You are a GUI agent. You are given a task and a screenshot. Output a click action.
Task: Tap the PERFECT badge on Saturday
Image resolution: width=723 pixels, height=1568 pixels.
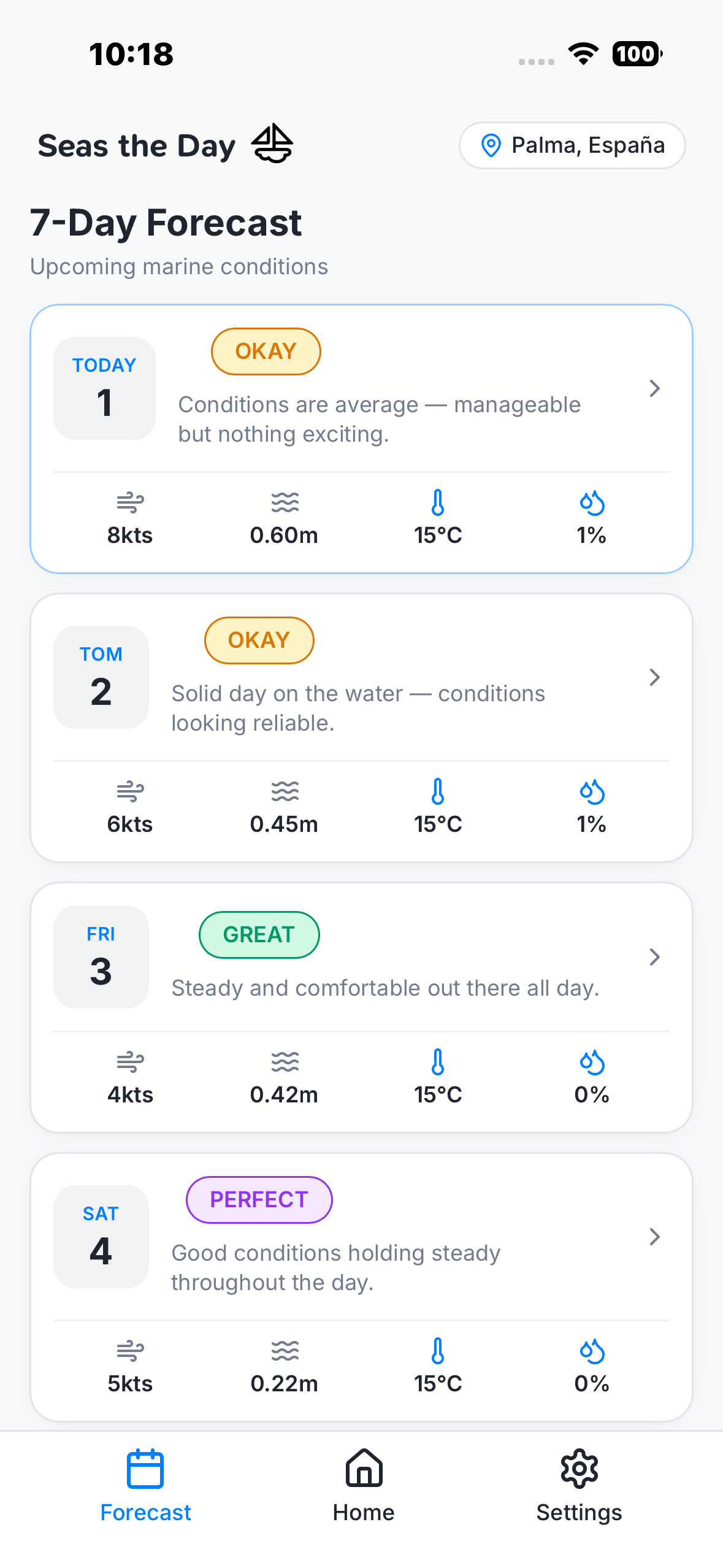click(x=259, y=1199)
